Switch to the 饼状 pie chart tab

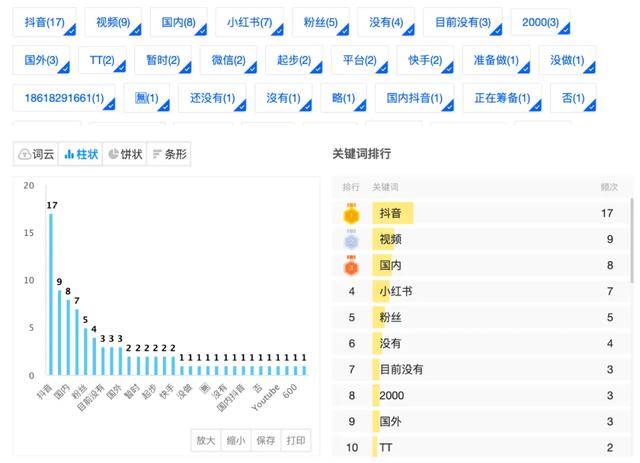tap(125, 154)
